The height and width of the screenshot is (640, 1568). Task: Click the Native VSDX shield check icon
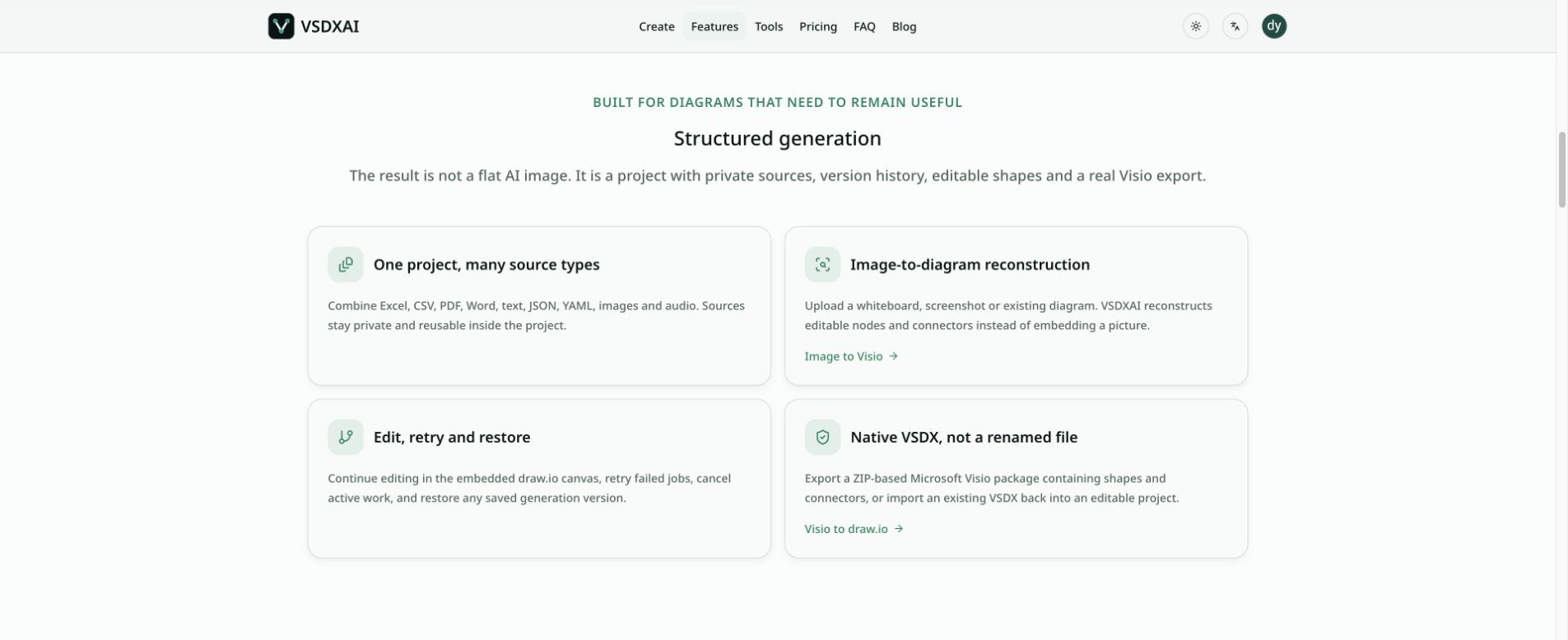(822, 437)
